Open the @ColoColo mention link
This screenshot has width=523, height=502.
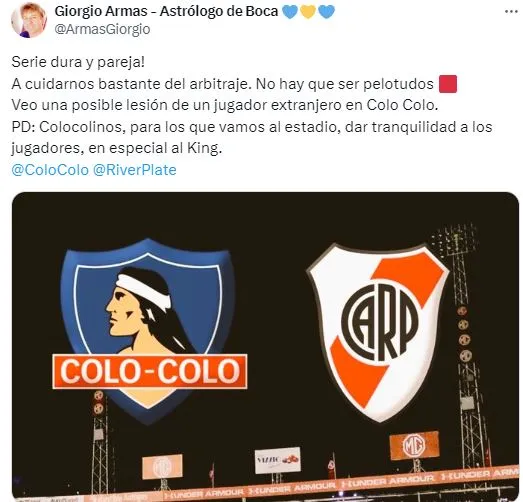[x=50, y=170]
